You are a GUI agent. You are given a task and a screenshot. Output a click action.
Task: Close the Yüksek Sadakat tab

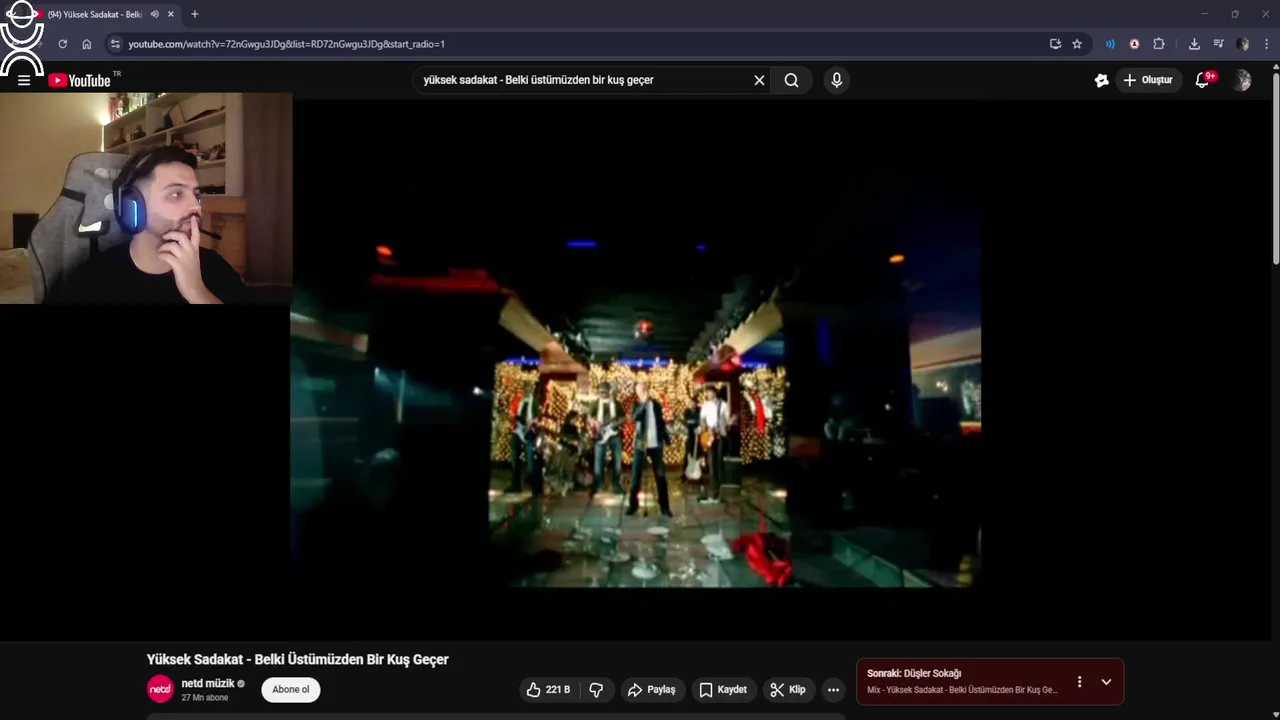click(171, 14)
